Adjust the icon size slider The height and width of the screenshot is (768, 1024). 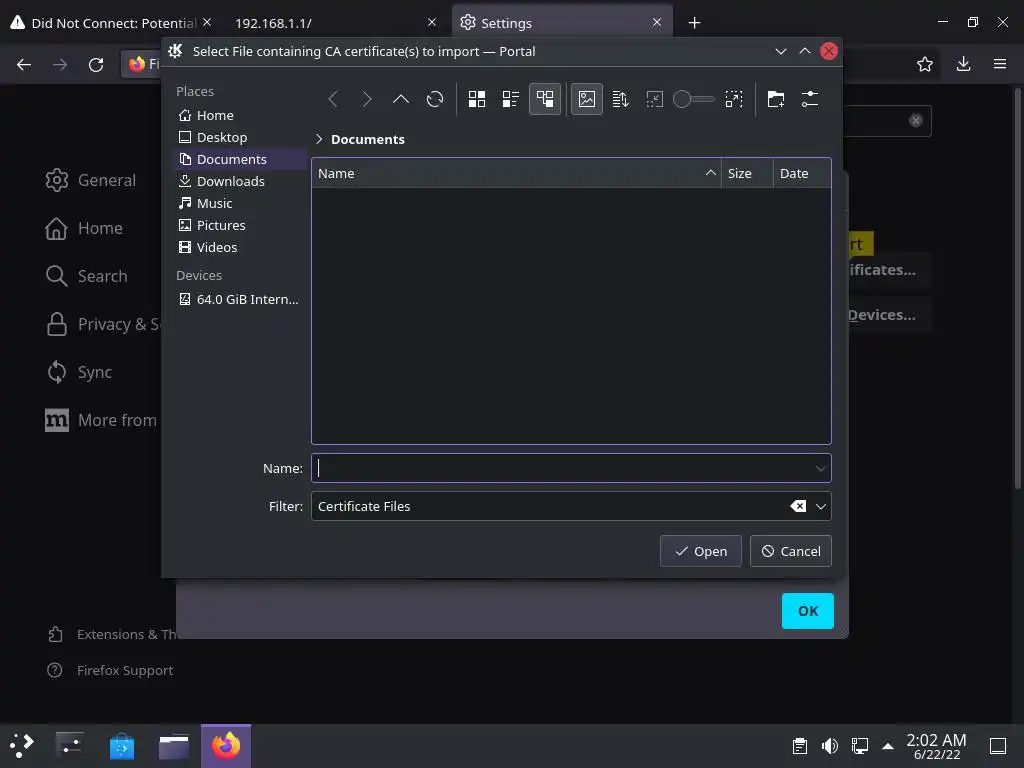coord(694,99)
